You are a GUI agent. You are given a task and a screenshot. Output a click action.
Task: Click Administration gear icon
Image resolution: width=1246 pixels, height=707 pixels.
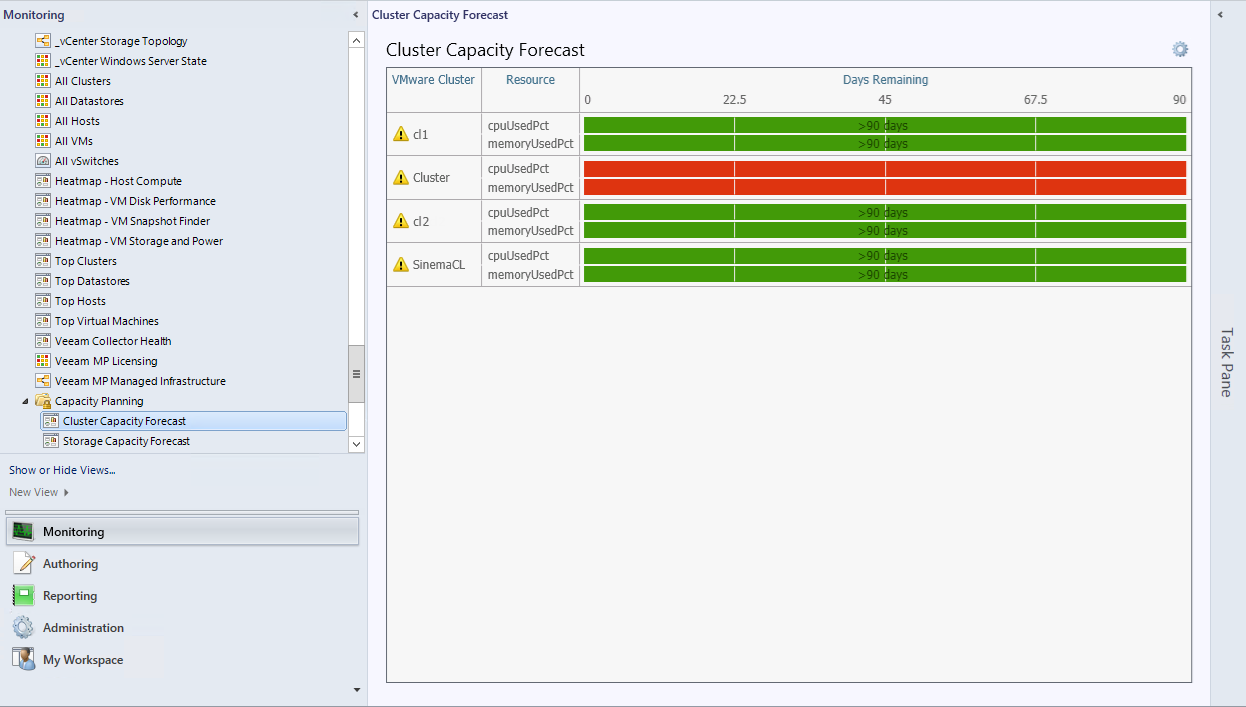(x=23, y=627)
